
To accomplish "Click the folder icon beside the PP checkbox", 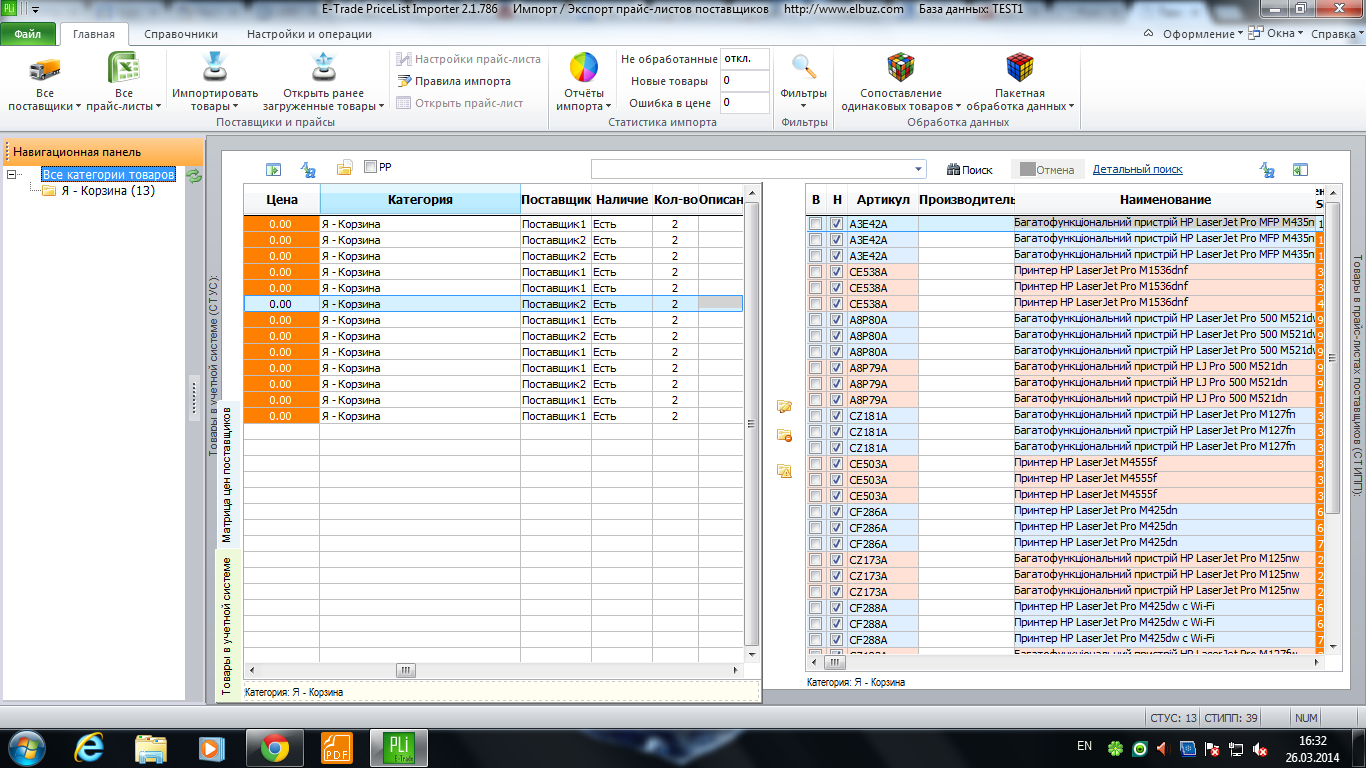I will (x=344, y=168).
